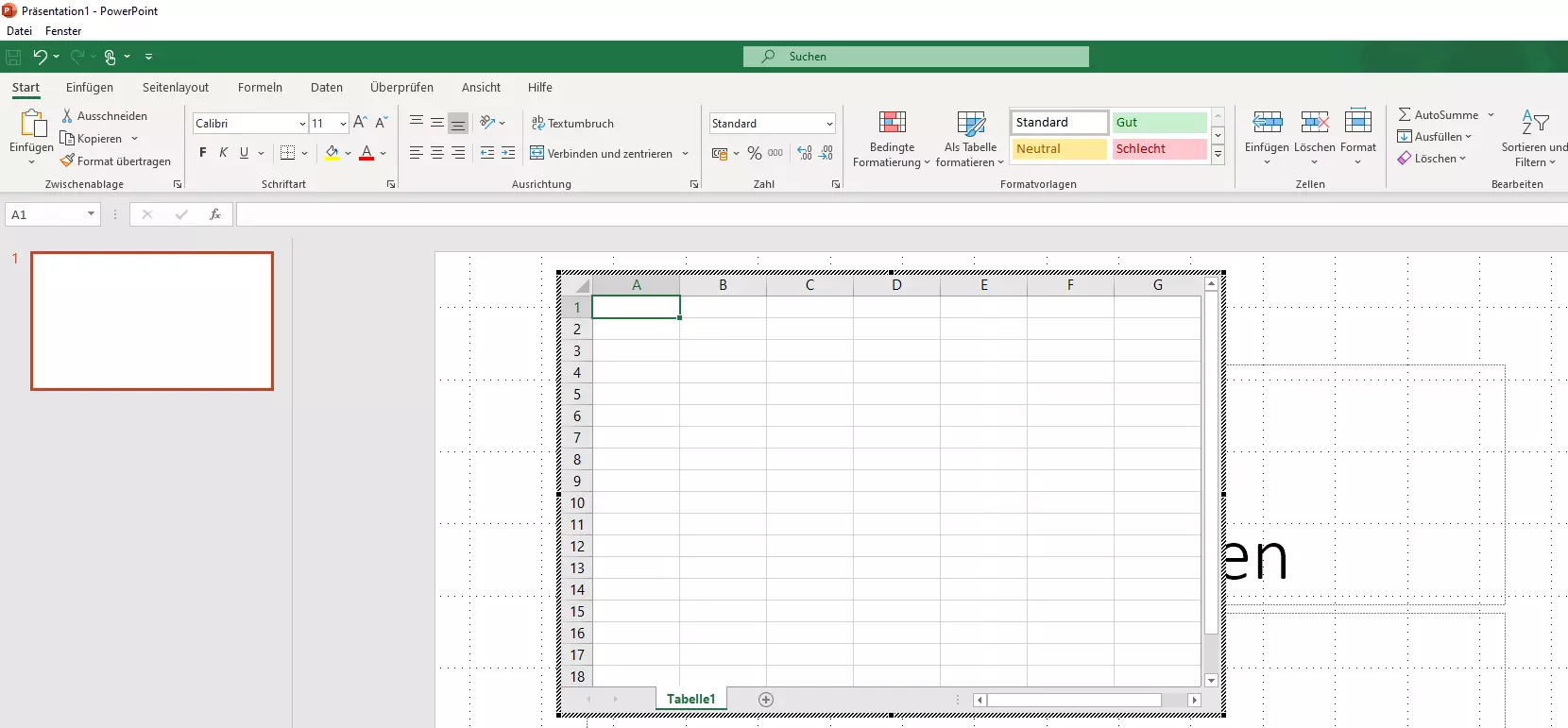The image size is (1568, 728).
Task: Click the Format übertragen paintbrush
Action: (x=67, y=161)
